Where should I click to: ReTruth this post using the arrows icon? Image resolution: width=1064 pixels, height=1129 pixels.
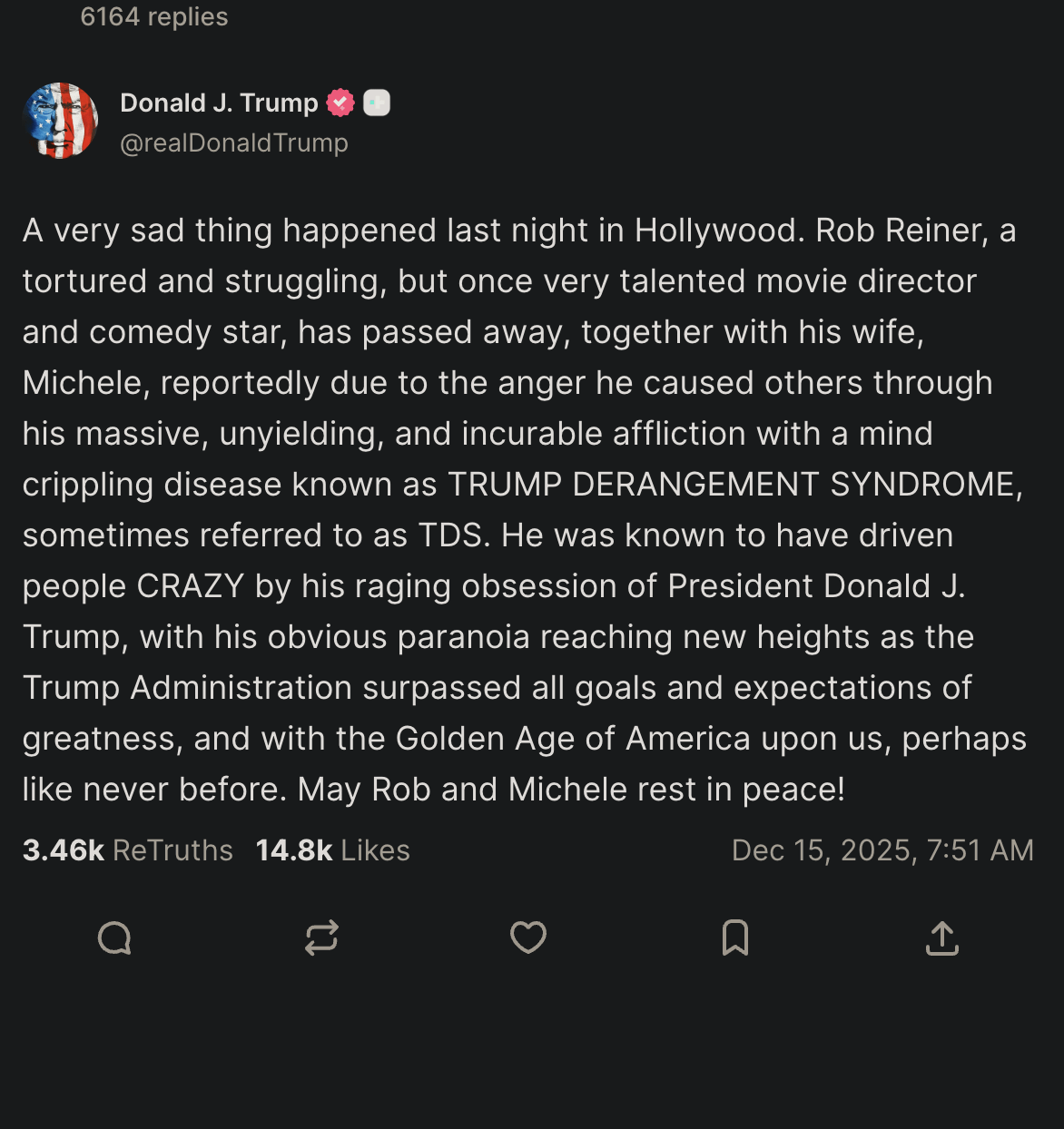coord(321,938)
